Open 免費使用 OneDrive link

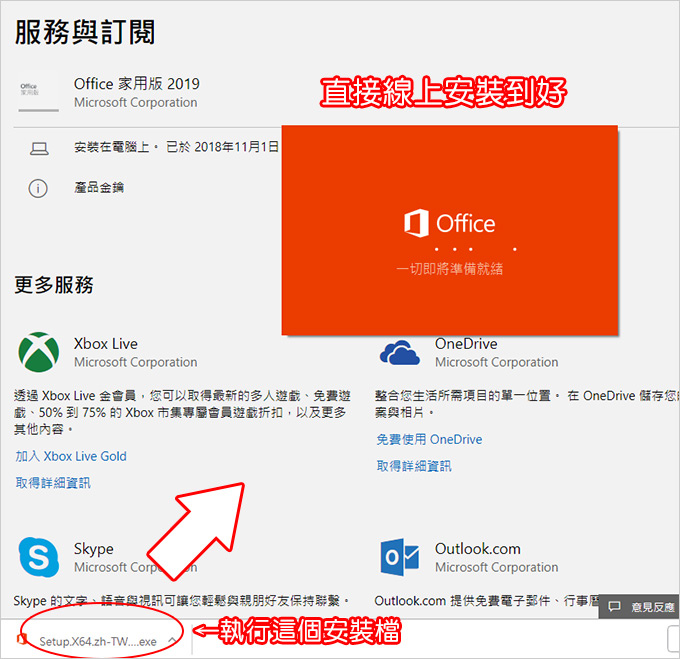(429, 439)
